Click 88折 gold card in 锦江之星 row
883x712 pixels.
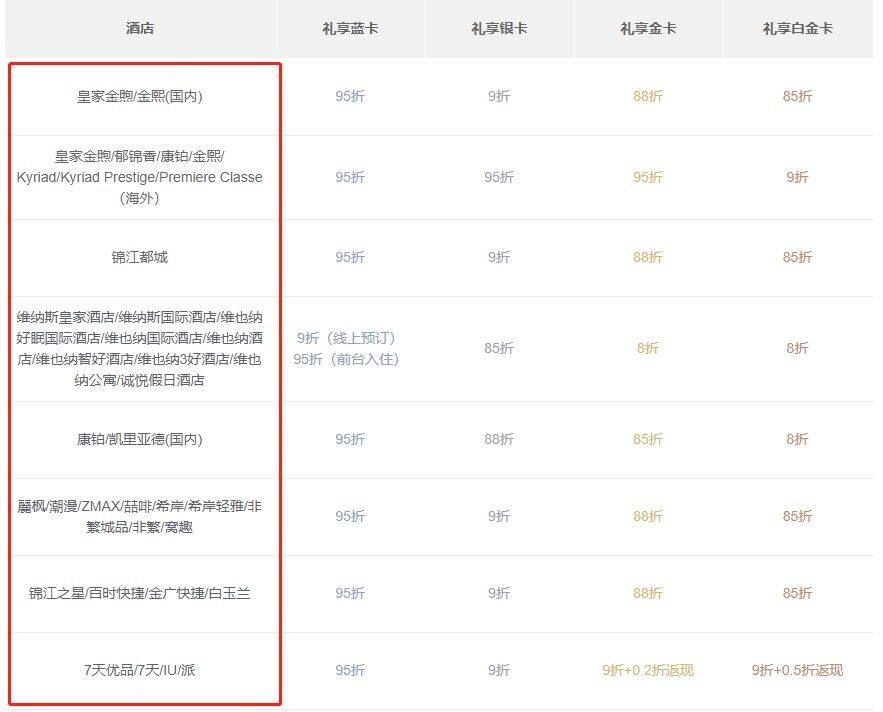pyautogui.click(x=648, y=593)
